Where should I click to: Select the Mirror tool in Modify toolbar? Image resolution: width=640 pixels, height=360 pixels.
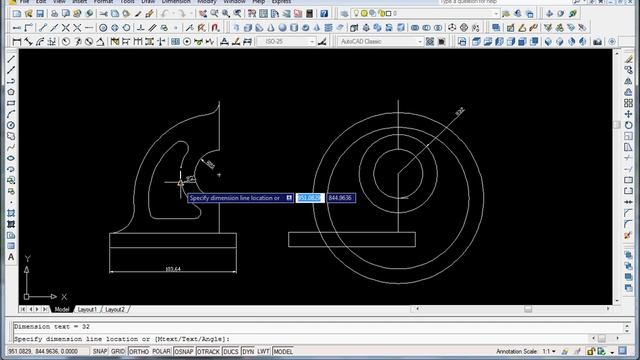(629, 81)
